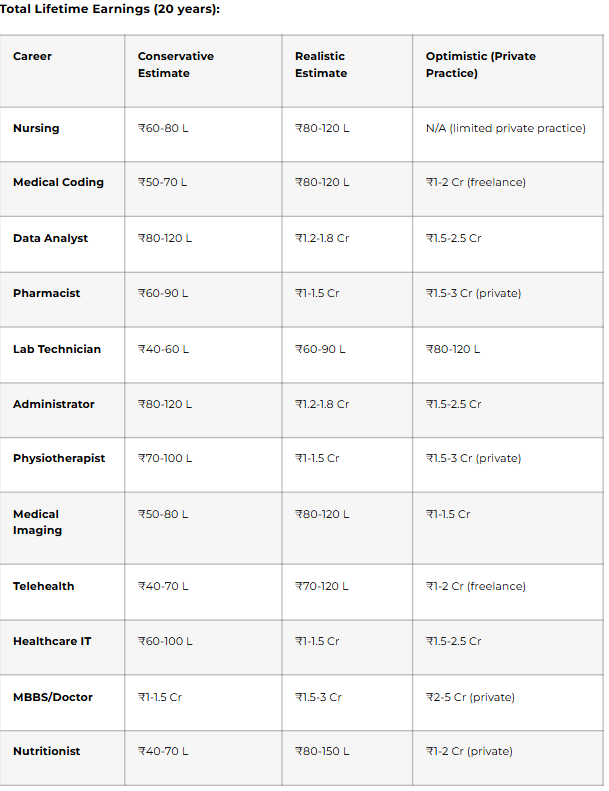The width and height of the screenshot is (609, 791).
Task: Click the "Nutritionist" row label
Action: [x=47, y=751]
